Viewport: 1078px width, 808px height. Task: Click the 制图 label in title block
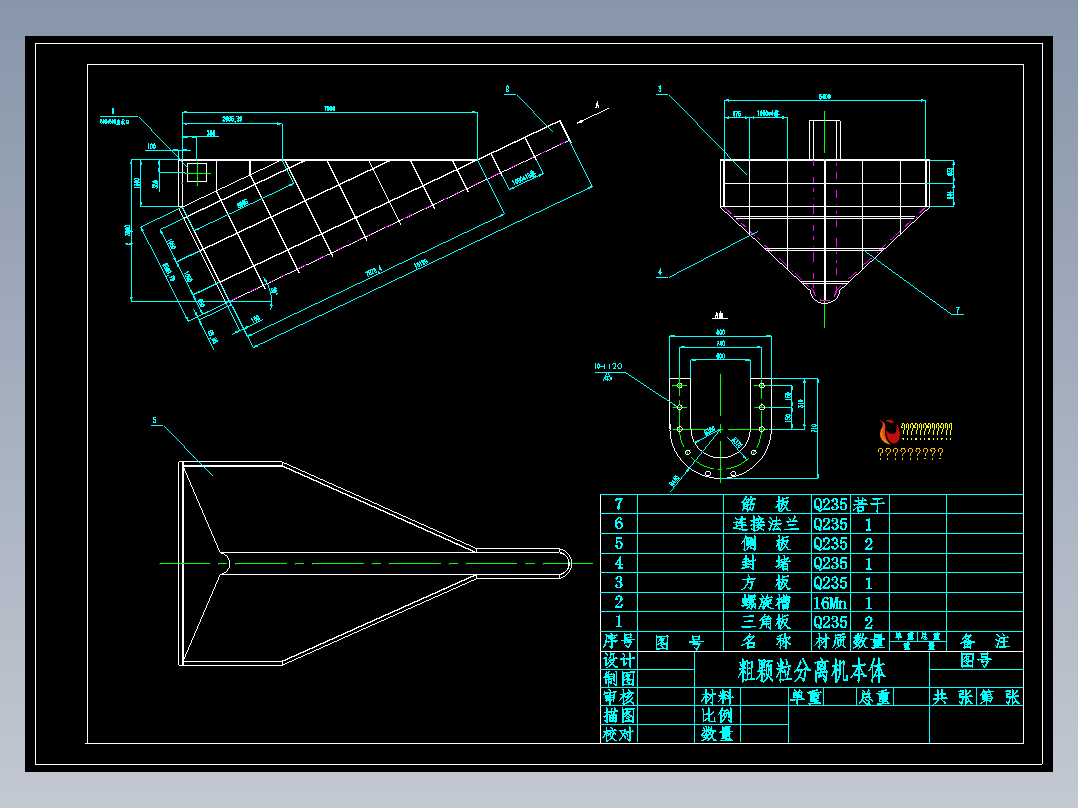[x=619, y=679]
